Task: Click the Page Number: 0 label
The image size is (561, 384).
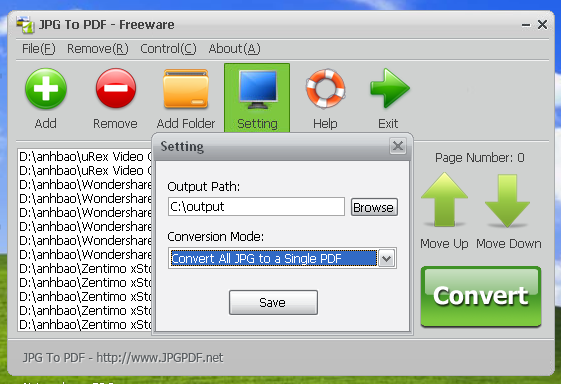Action: [x=480, y=157]
